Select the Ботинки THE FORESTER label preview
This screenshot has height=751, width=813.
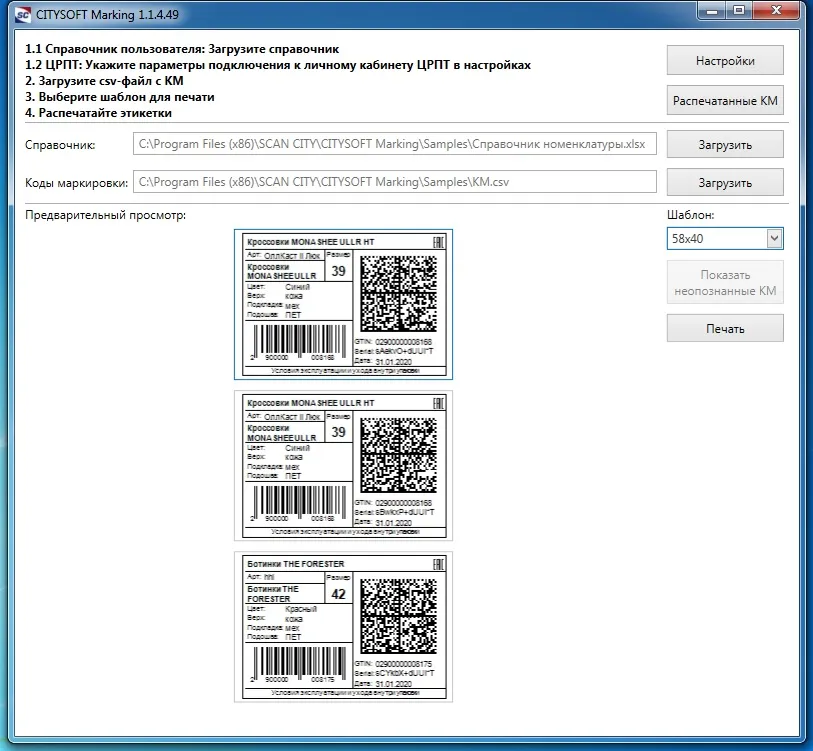coord(343,627)
